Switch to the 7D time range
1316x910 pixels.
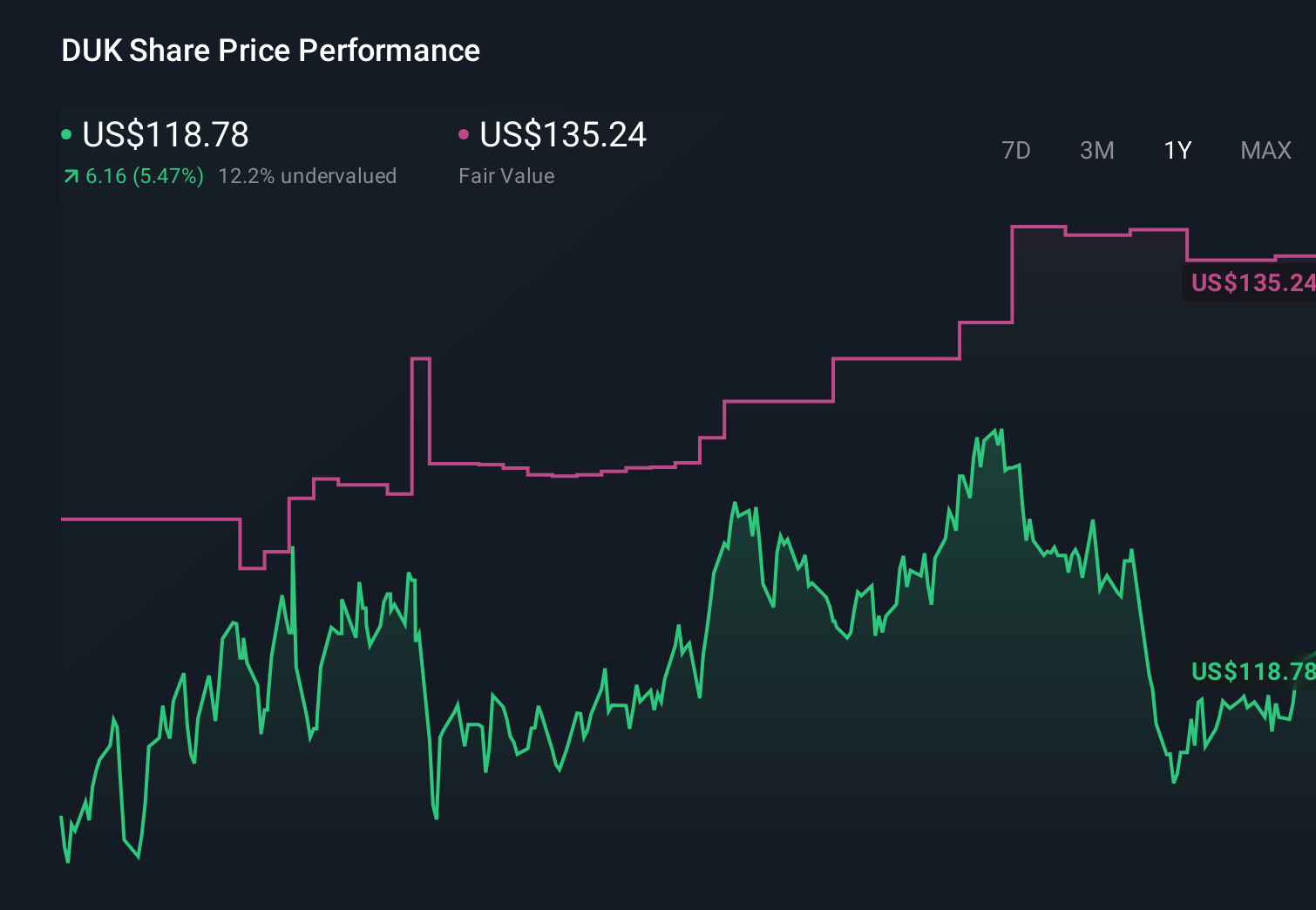point(1017,150)
